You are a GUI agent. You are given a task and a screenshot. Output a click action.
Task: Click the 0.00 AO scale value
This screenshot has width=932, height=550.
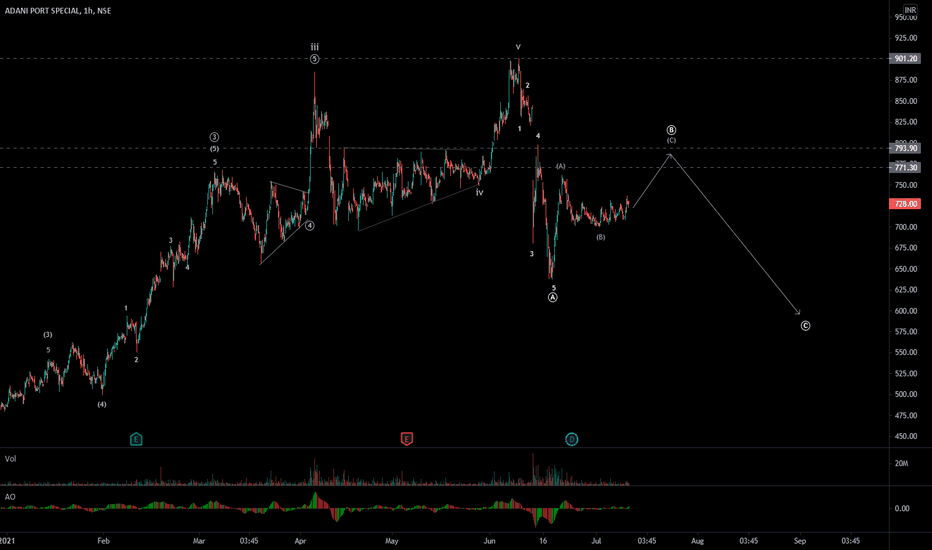pyautogui.click(x=902, y=508)
